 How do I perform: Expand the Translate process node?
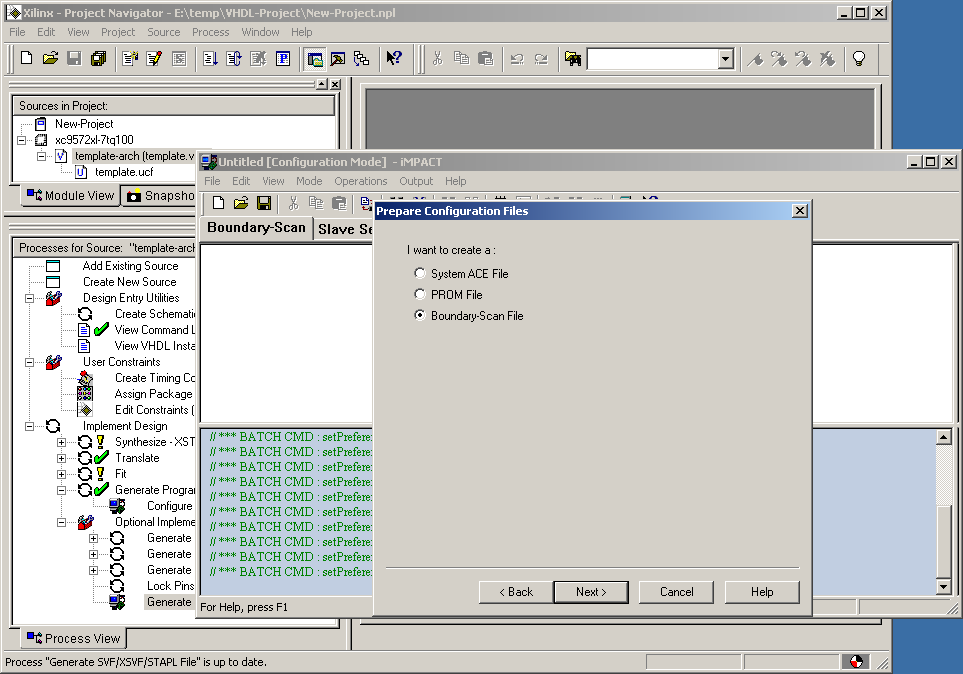tap(61, 458)
